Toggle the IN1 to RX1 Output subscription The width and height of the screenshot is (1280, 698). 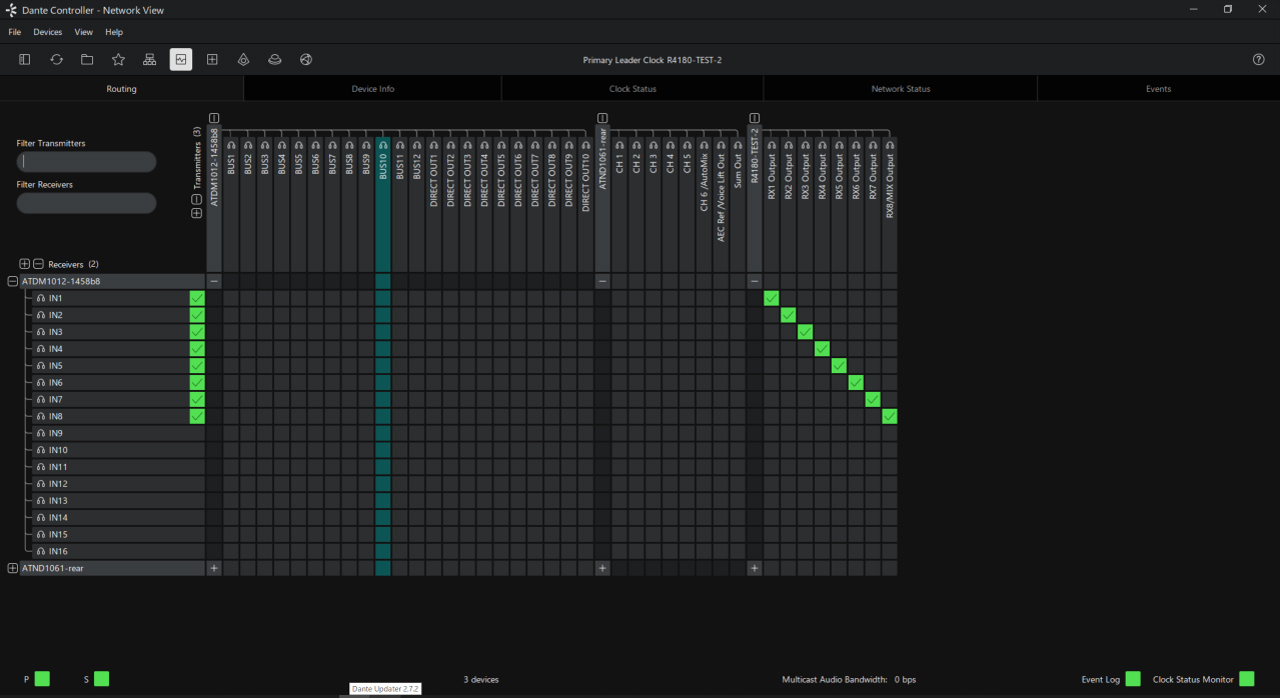pyautogui.click(x=771, y=298)
